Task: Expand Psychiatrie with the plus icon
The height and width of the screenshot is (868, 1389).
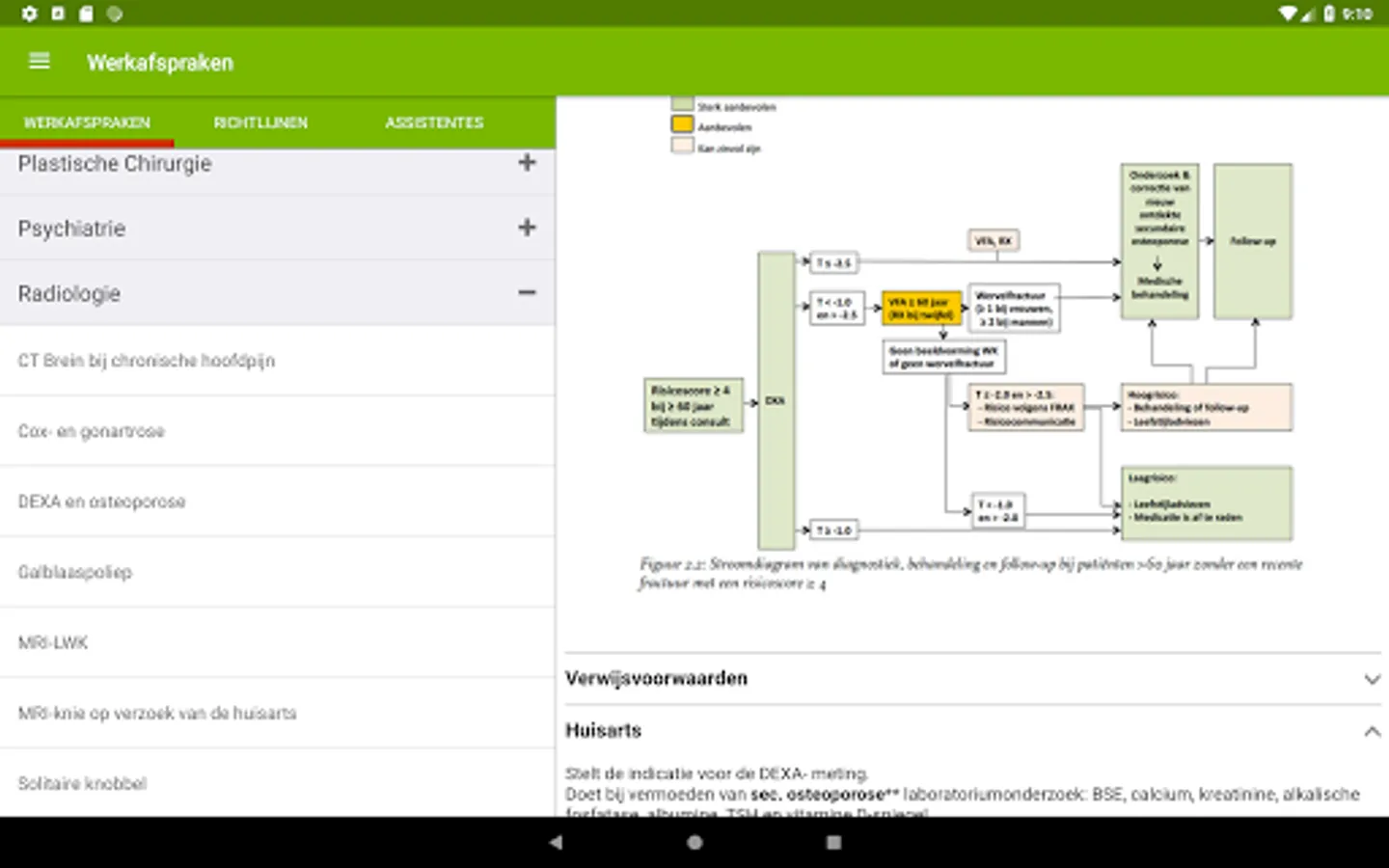Action: 527,228
